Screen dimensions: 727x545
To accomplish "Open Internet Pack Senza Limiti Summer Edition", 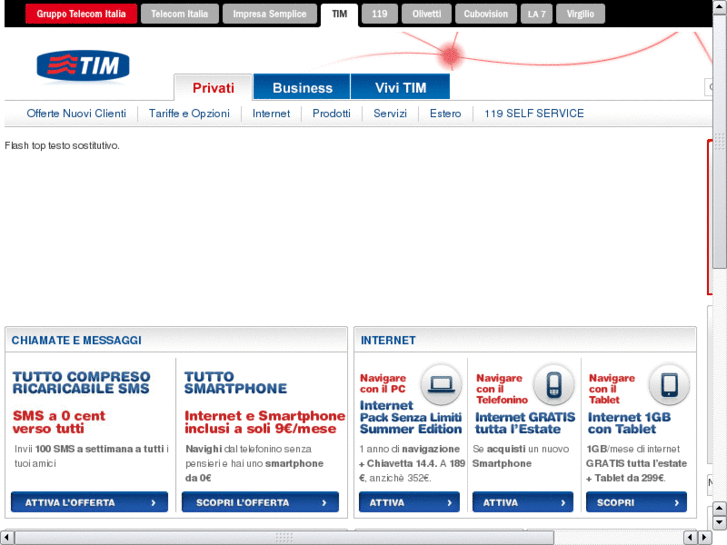I will (x=411, y=417).
